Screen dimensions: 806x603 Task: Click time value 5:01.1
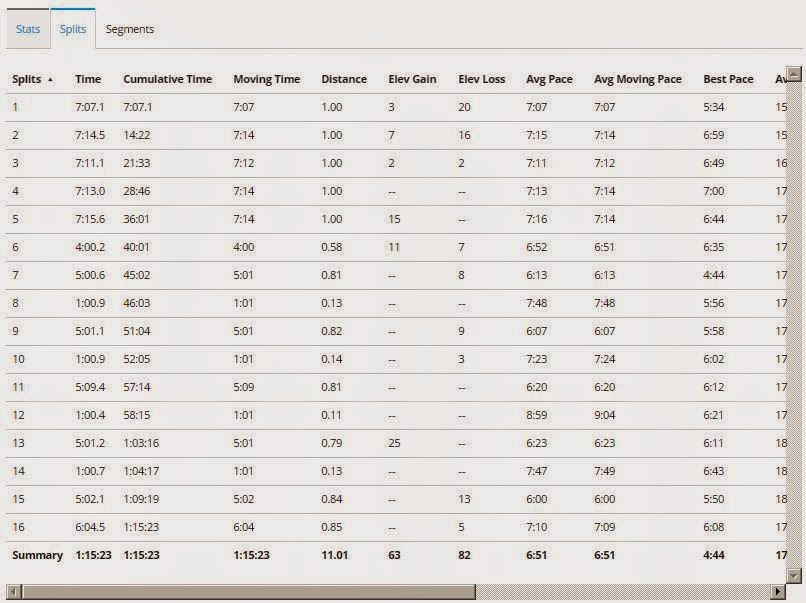pyautogui.click(x=89, y=331)
